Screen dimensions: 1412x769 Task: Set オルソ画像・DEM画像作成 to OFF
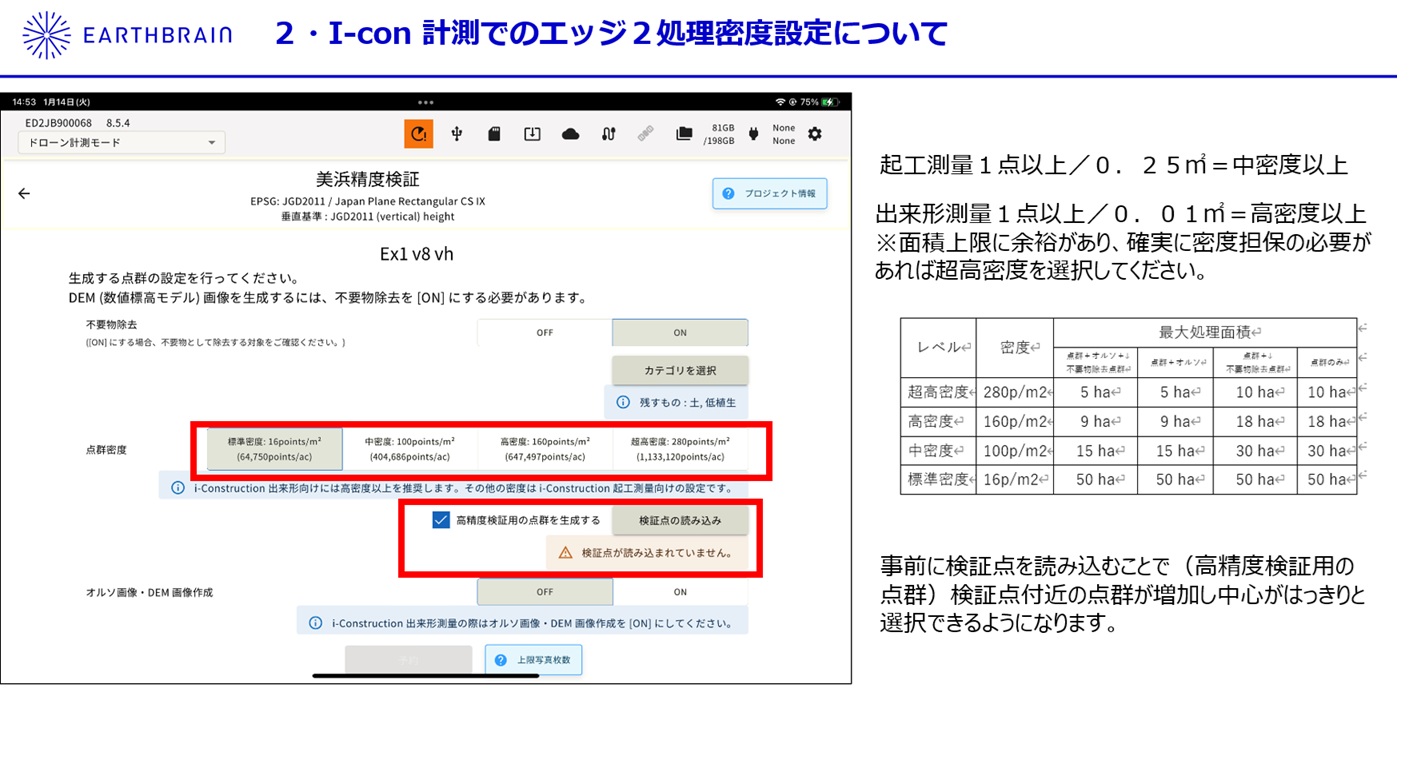(x=545, y=592)
